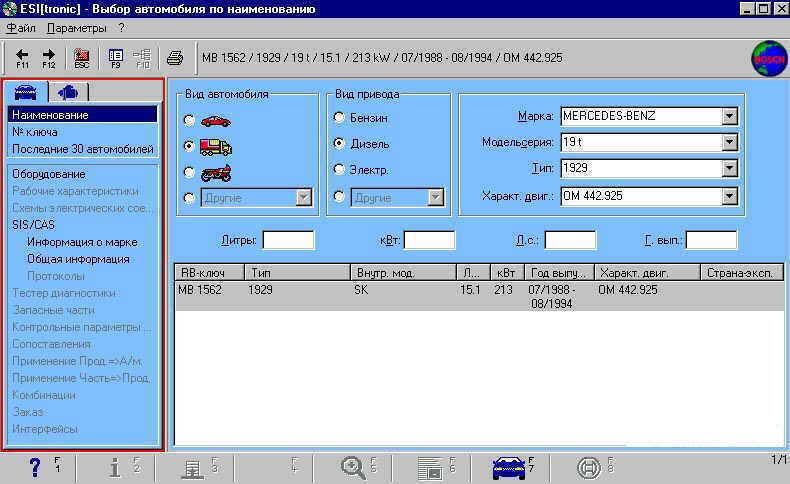This screenshot has width=790, height=484.
Task: Choose the Электр. drive type radio button
Action: 339,169
